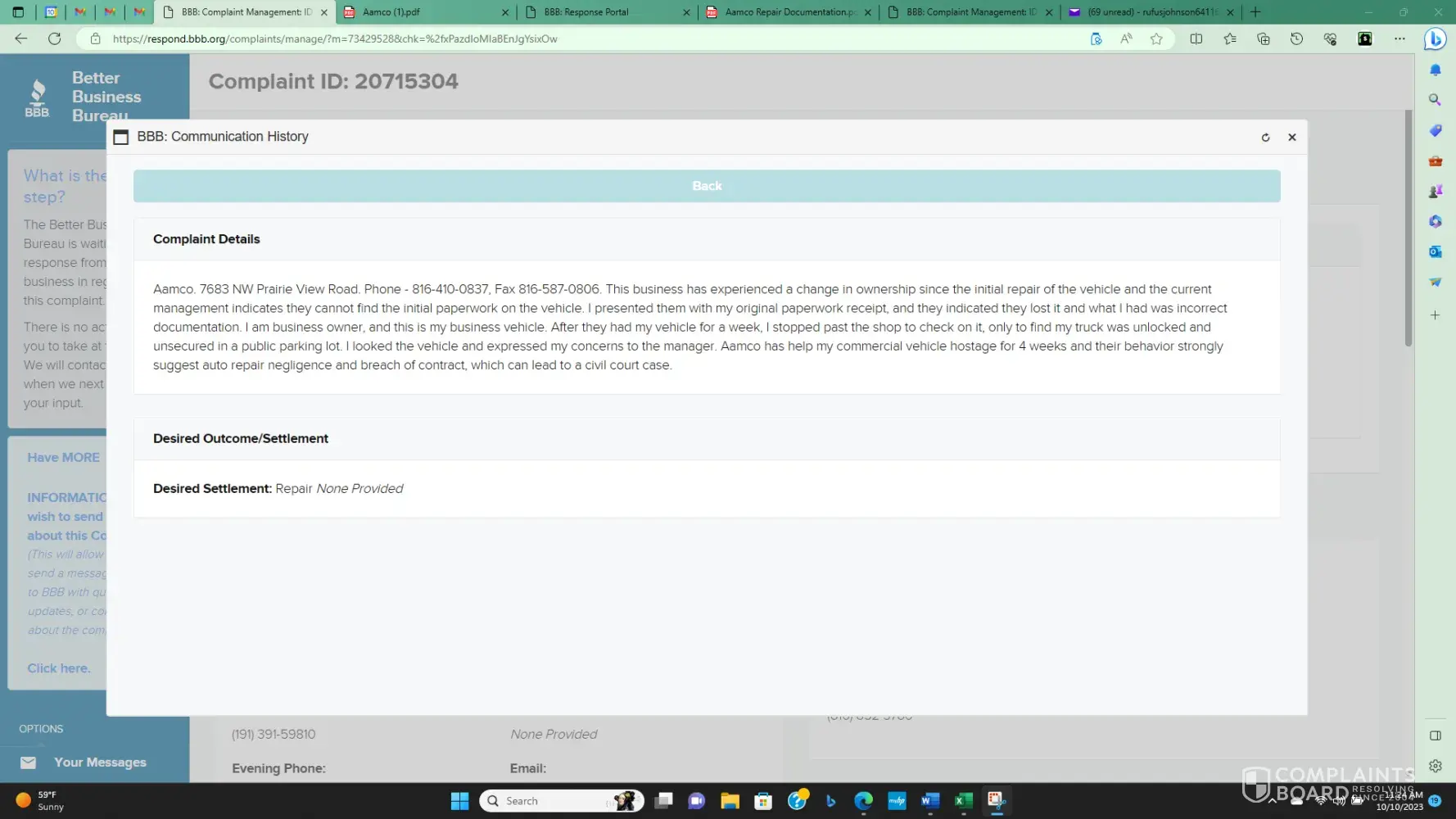Open Snipping Tool from the taskbar
Screen dimensions: 1456x819
(997, 801)
